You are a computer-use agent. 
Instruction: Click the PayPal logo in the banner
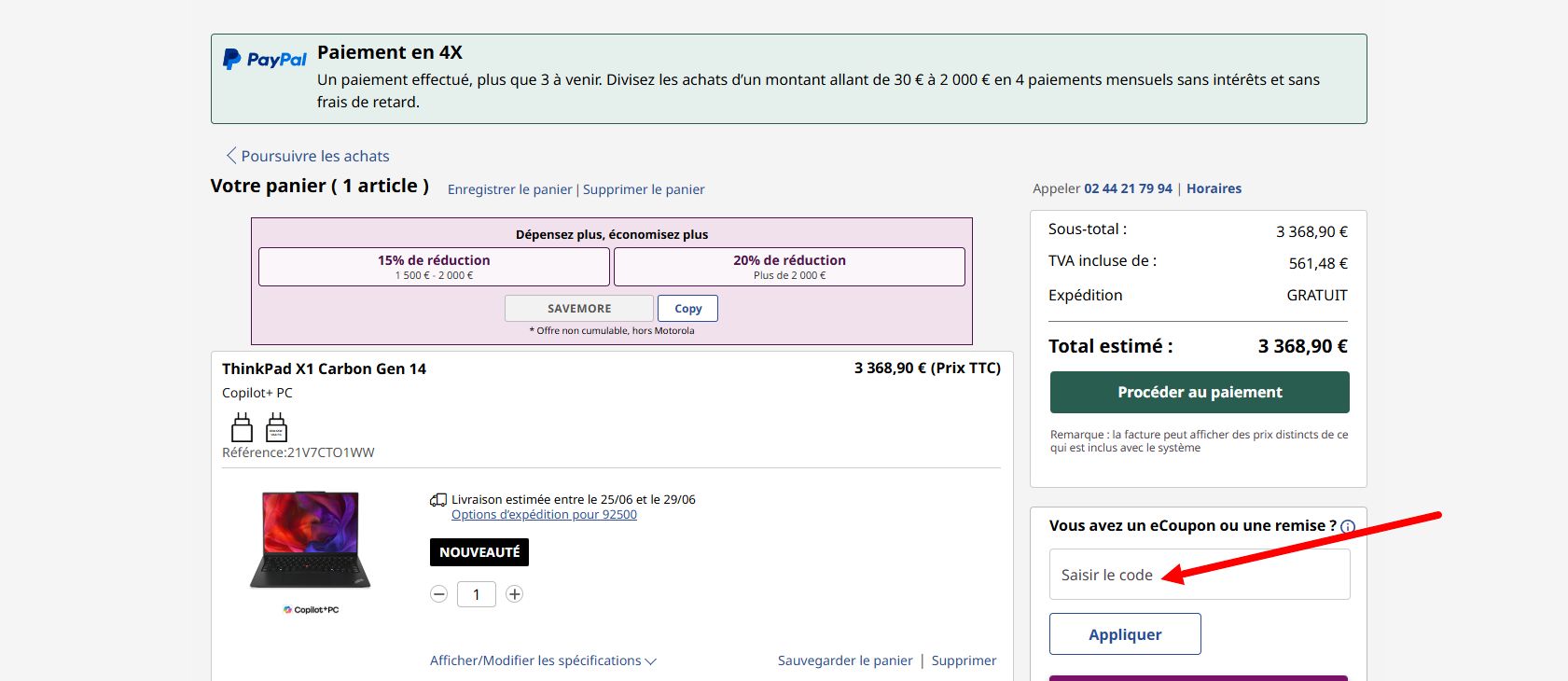pyautogui.click(x=265, y=60)
